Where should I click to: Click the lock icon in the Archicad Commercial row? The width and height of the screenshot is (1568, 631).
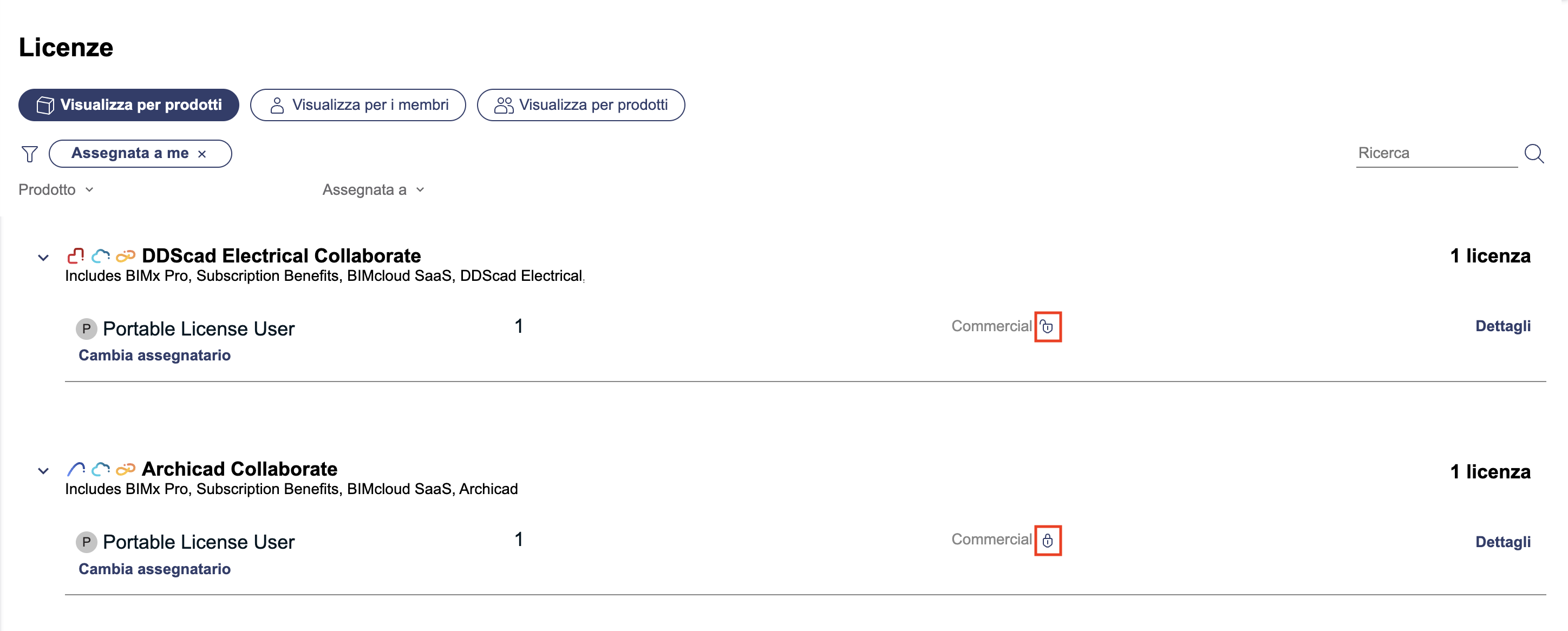coord(1047,540)
